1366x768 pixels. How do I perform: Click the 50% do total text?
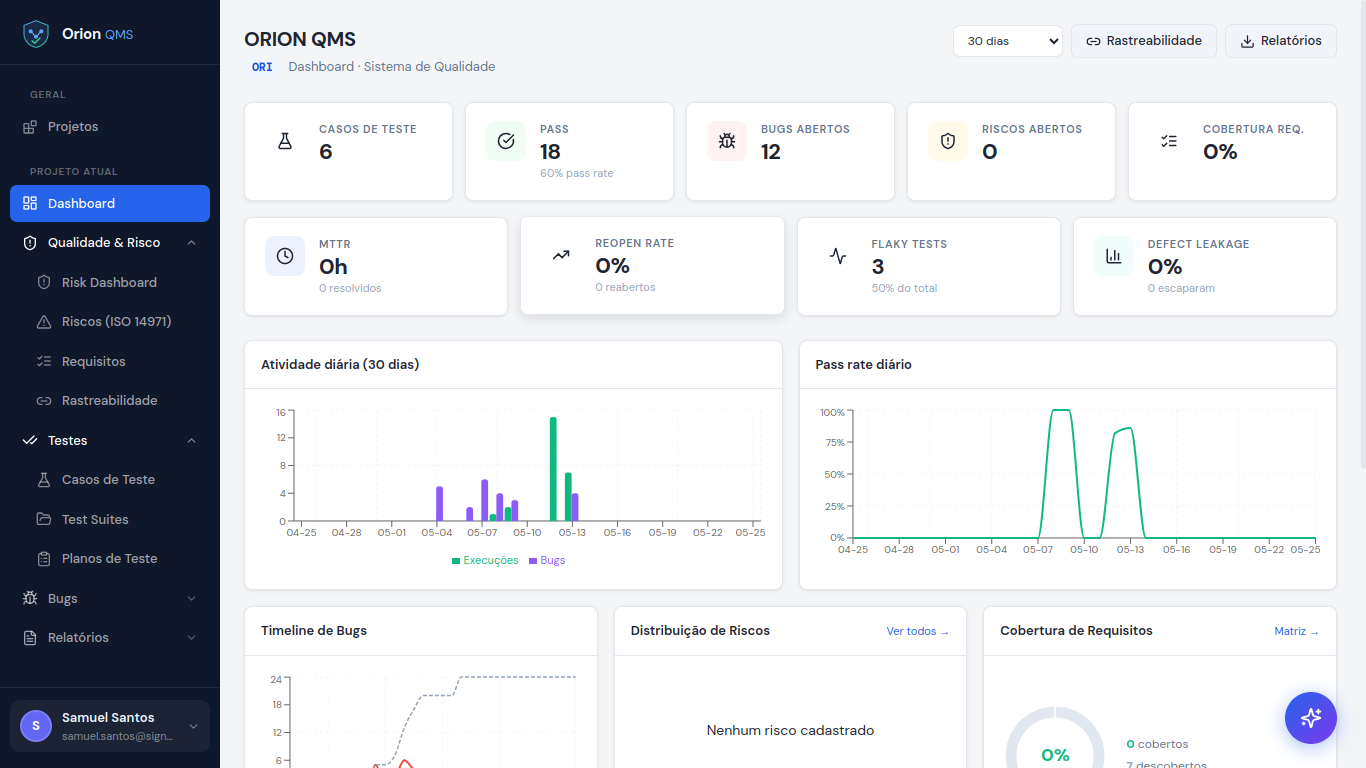pos(904,288)
